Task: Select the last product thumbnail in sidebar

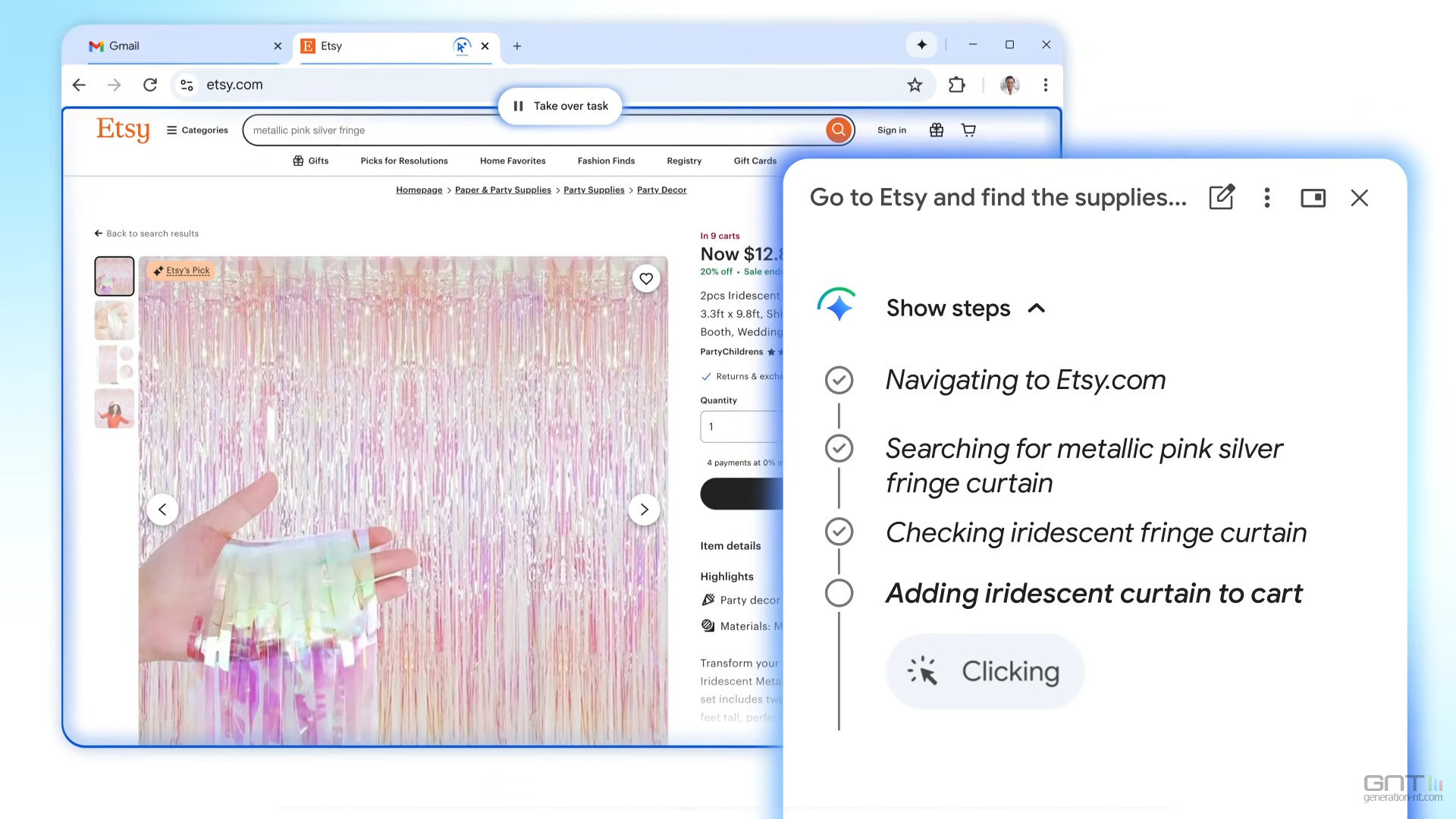Action: pyautogui.click(x=114, y=409)
